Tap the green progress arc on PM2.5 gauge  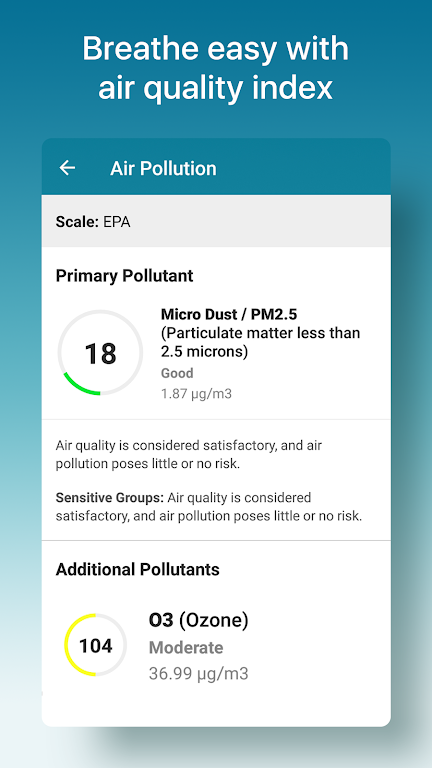(77, 386)
